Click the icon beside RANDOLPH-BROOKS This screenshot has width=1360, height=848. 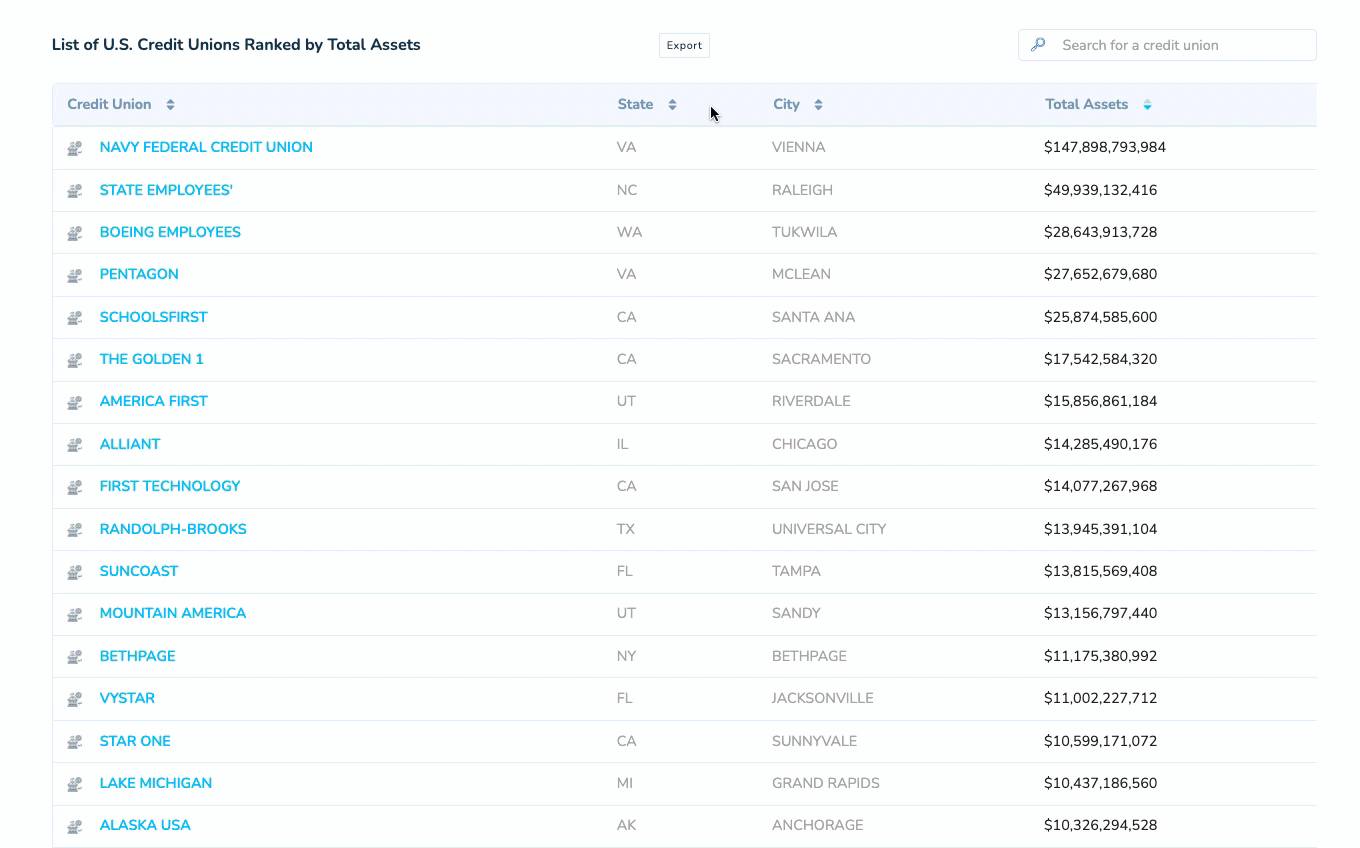point(75,530)
